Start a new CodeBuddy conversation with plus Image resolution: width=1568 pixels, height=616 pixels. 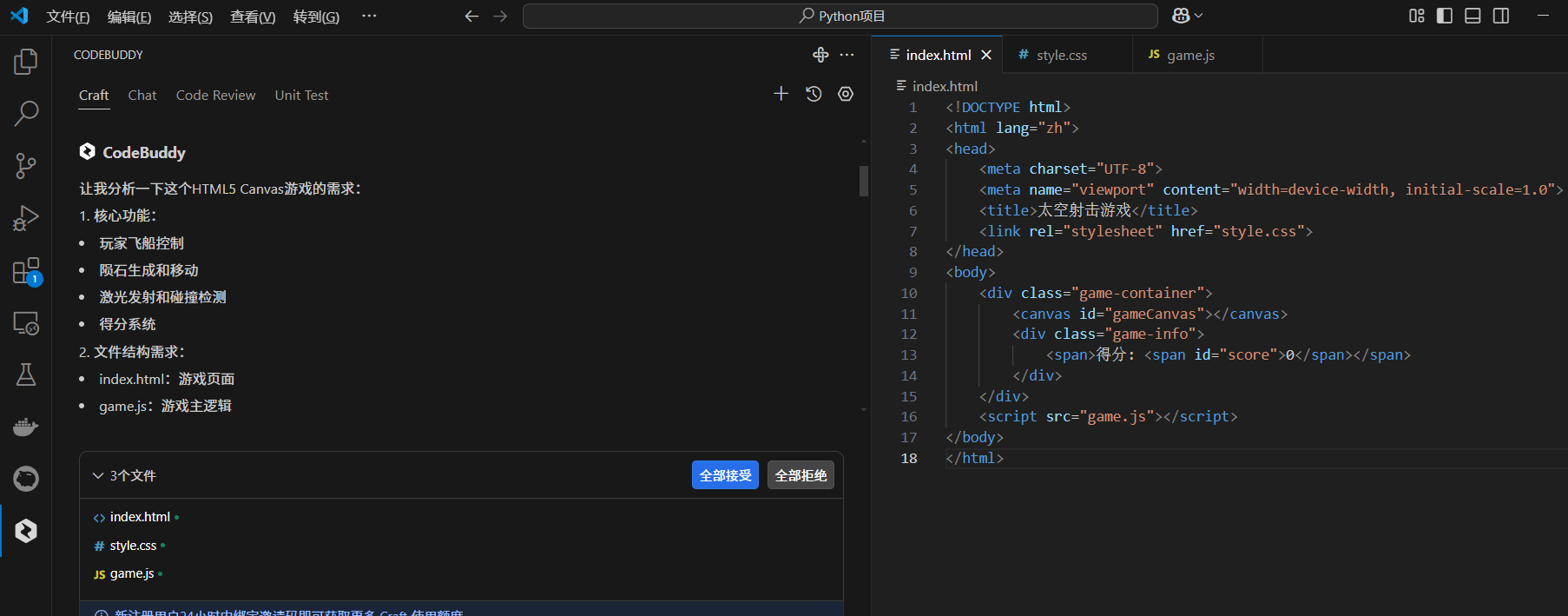click(781, 94)
